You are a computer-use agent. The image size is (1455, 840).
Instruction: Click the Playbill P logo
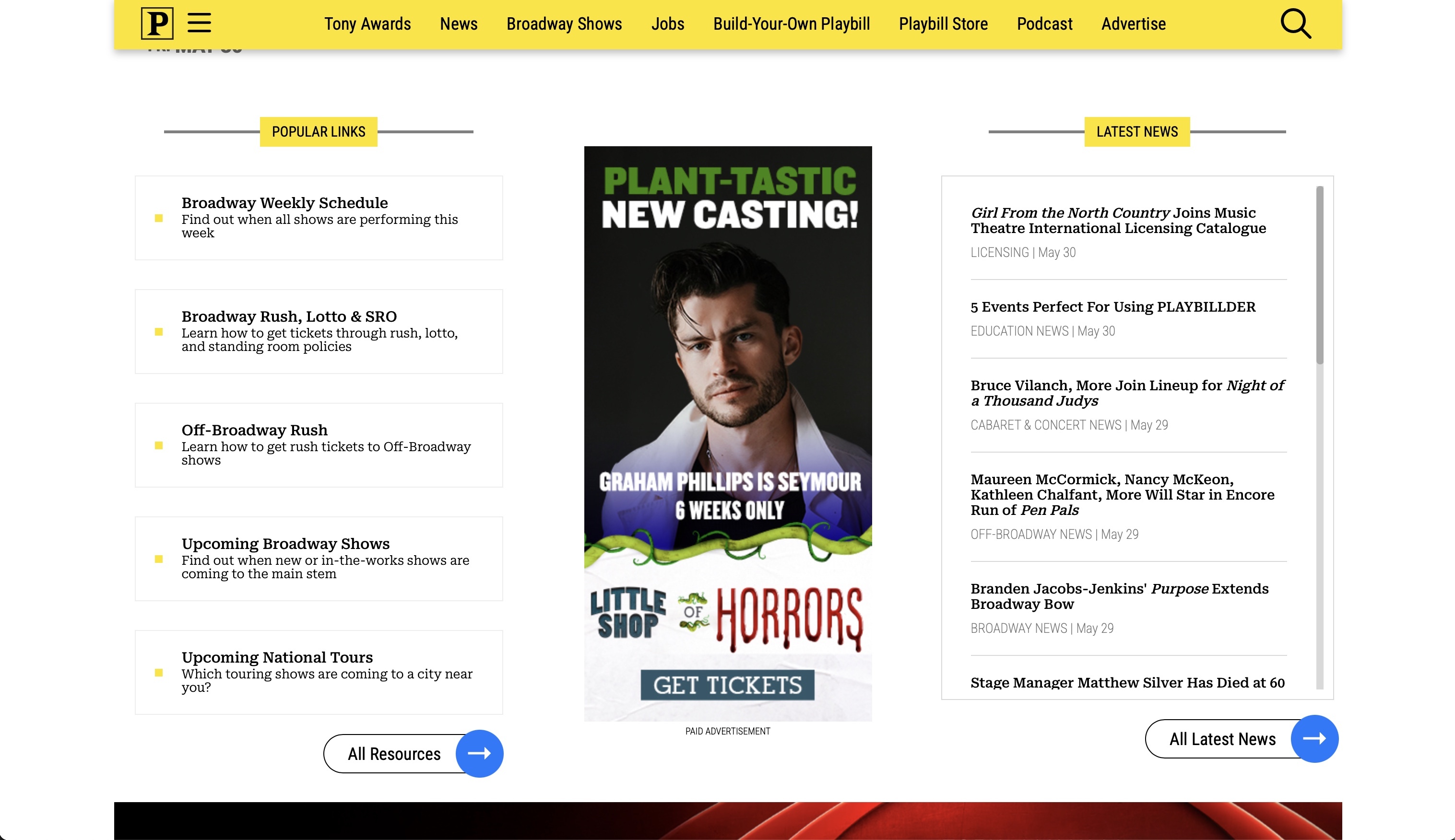click(157, 23)
